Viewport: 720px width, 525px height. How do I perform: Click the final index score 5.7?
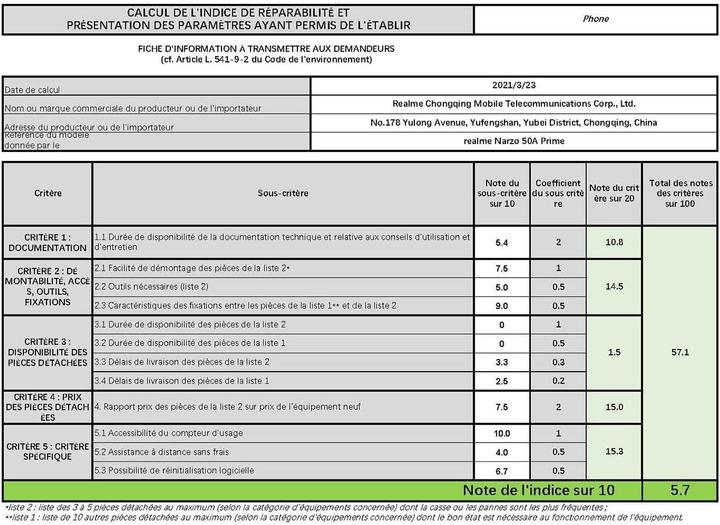680,491
